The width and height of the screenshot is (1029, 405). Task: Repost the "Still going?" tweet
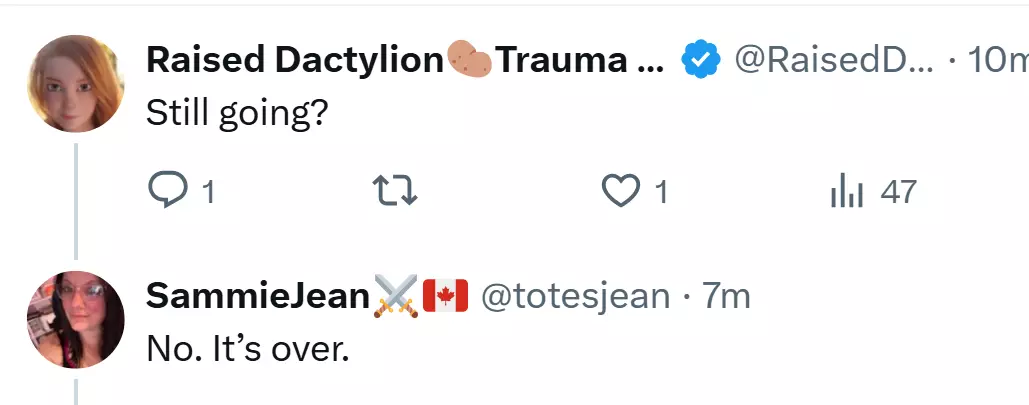(393, 191)
